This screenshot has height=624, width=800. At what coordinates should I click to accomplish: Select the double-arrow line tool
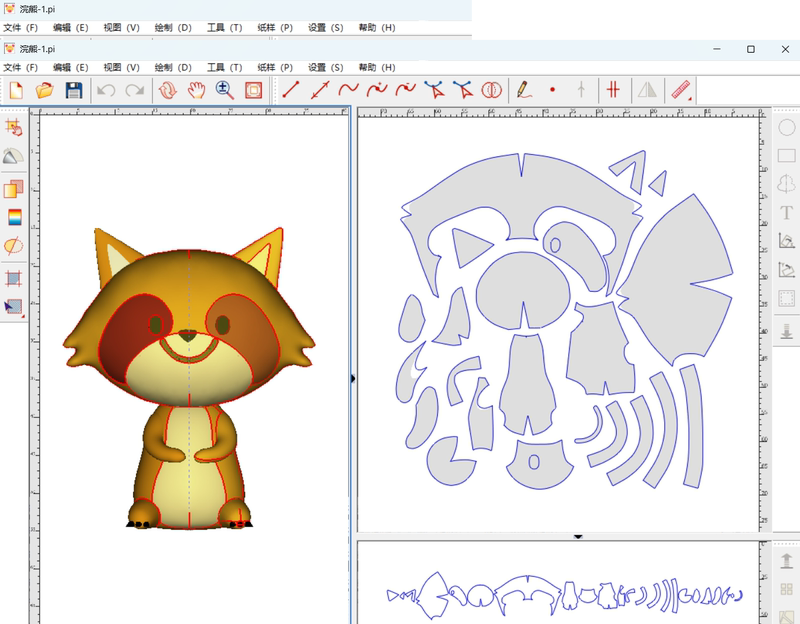pos(320,90)
